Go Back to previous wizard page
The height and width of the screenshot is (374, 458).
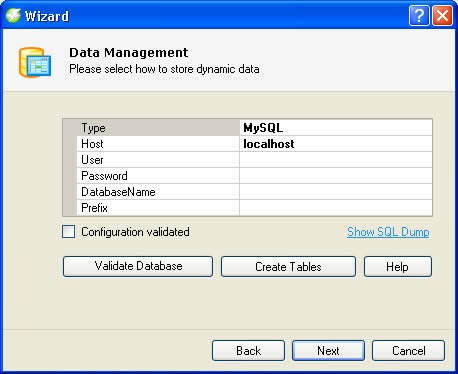[x=248, y=350]
